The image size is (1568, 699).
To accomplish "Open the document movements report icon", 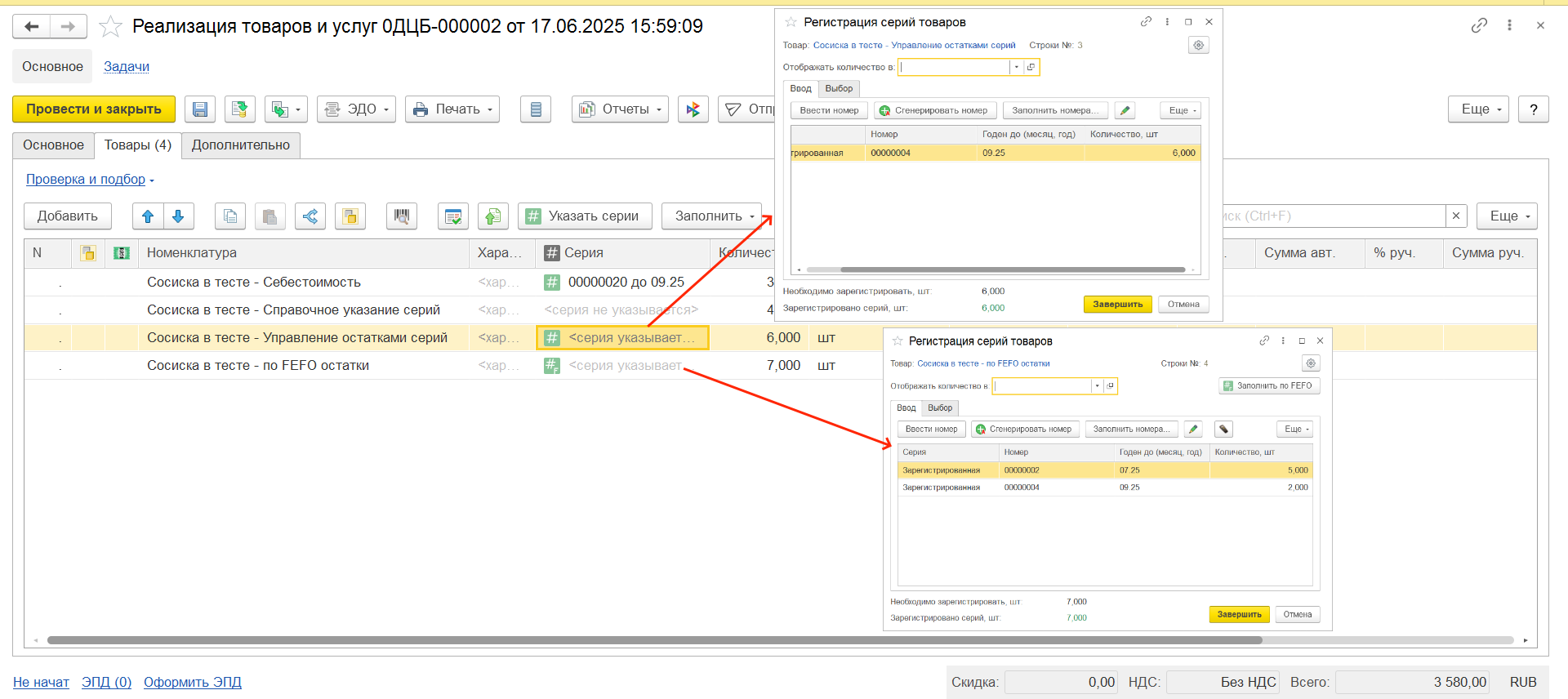I will pos(536,109).
